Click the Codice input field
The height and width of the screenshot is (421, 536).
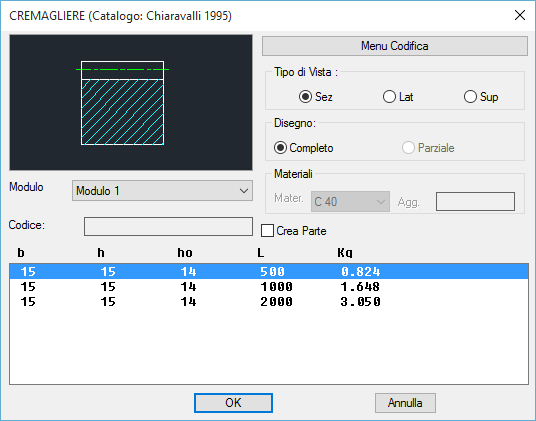click(x=168, y=226)
